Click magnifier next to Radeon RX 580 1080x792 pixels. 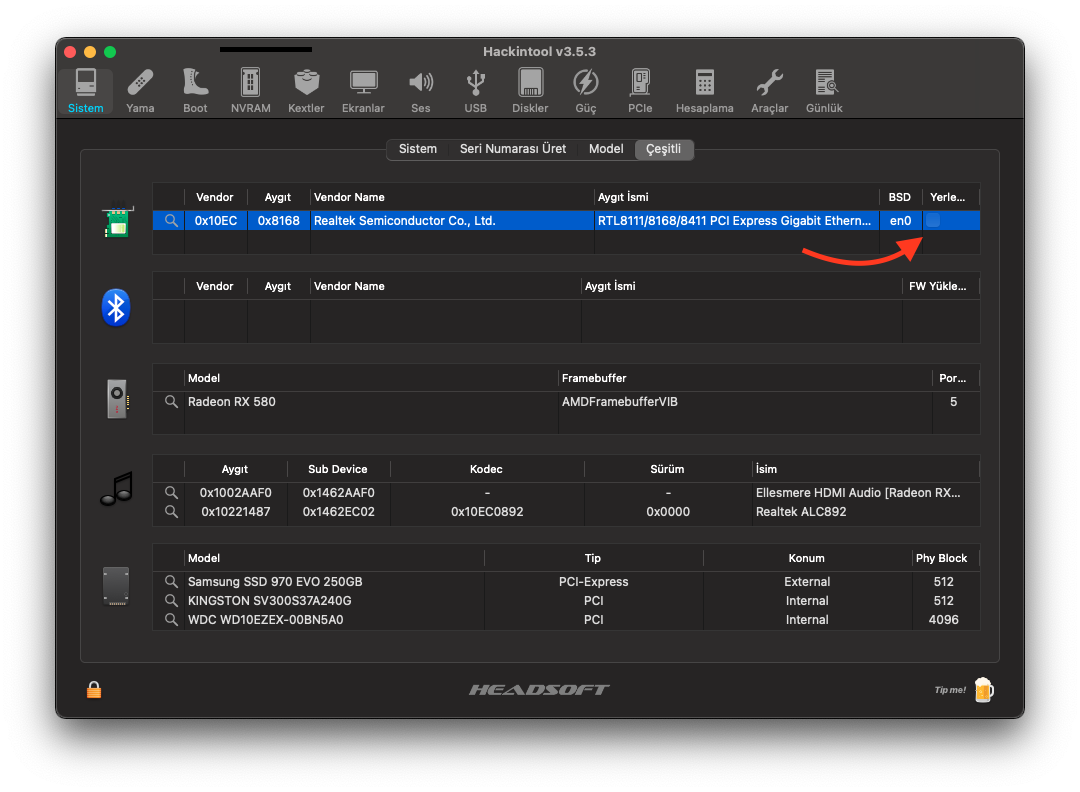[x=171, y=402]
